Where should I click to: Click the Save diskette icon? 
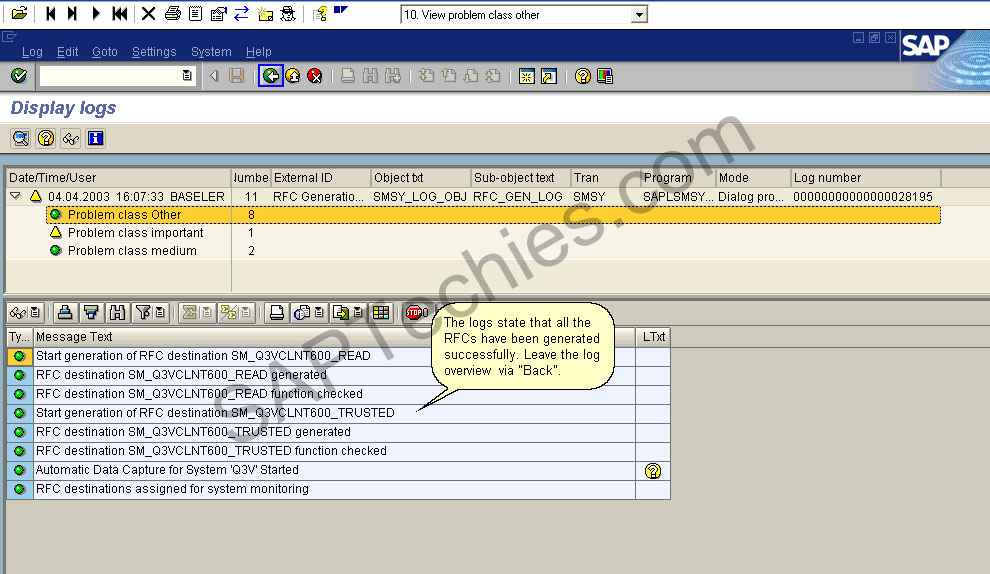[x=237, y=76]
